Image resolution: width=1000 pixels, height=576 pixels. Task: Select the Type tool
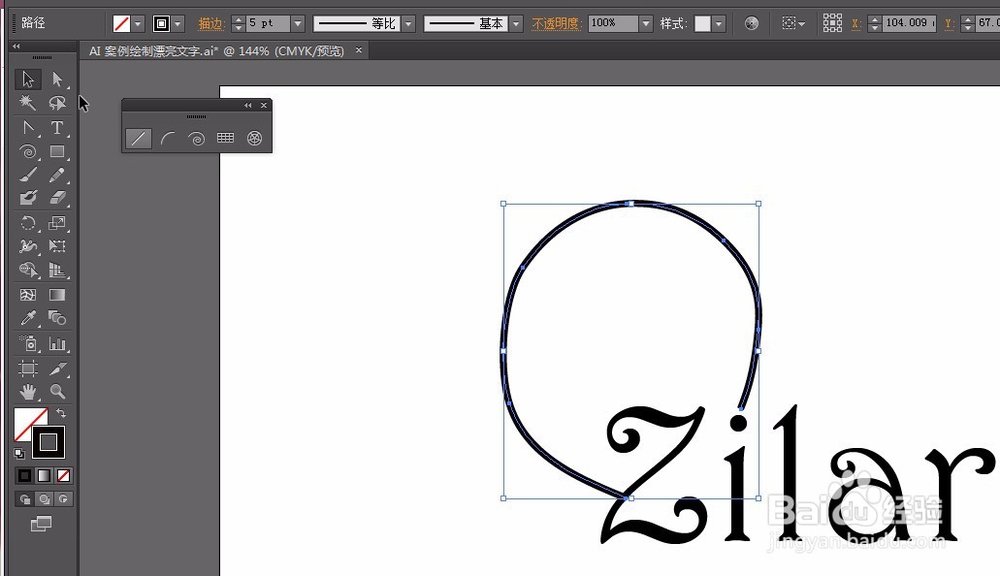pyautogui.click(x=57, y=128)
